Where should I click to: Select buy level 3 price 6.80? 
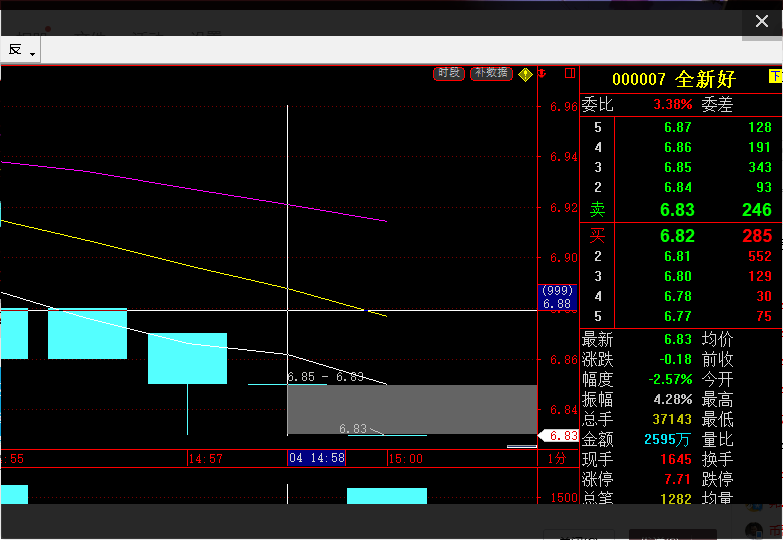(678, 276)
